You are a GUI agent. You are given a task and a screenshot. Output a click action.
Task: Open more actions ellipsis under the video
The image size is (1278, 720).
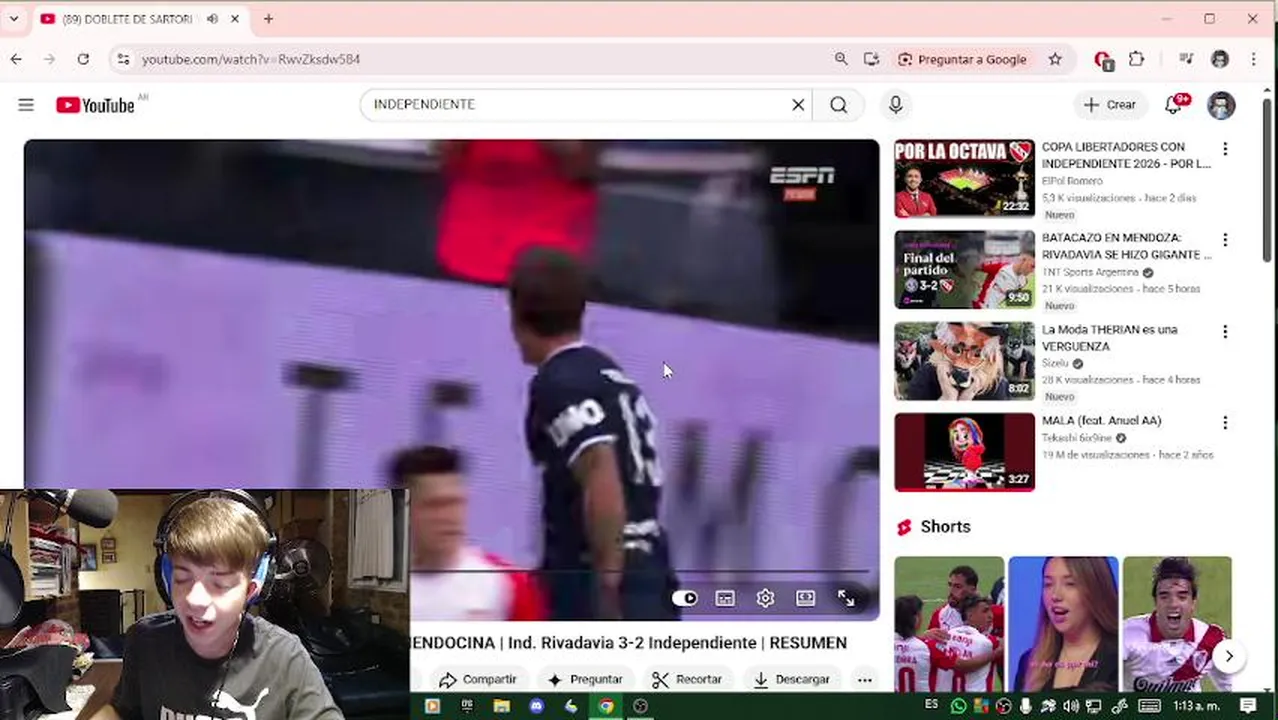(x=865, y=680)
